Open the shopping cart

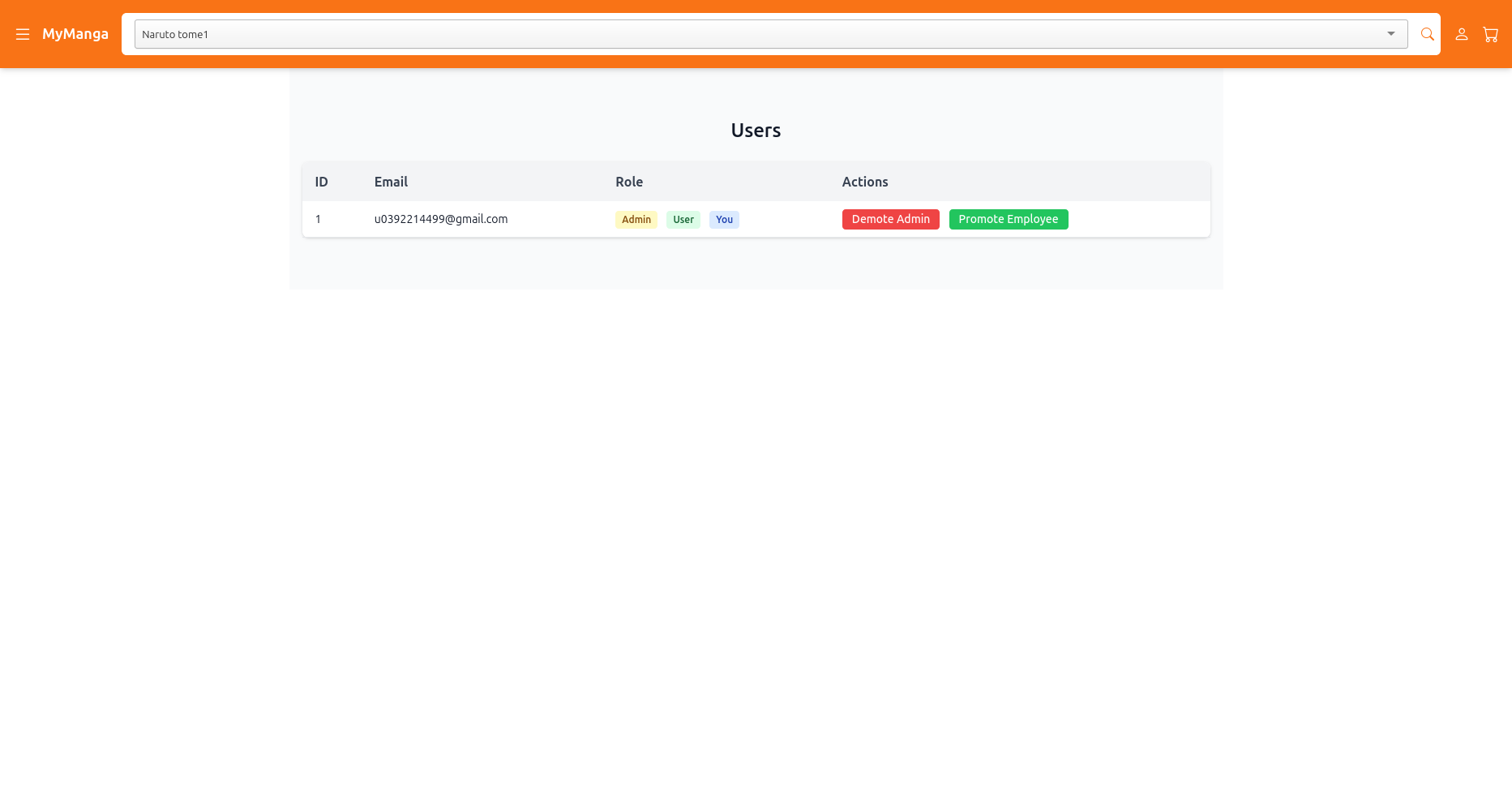tap(1490, 34)
